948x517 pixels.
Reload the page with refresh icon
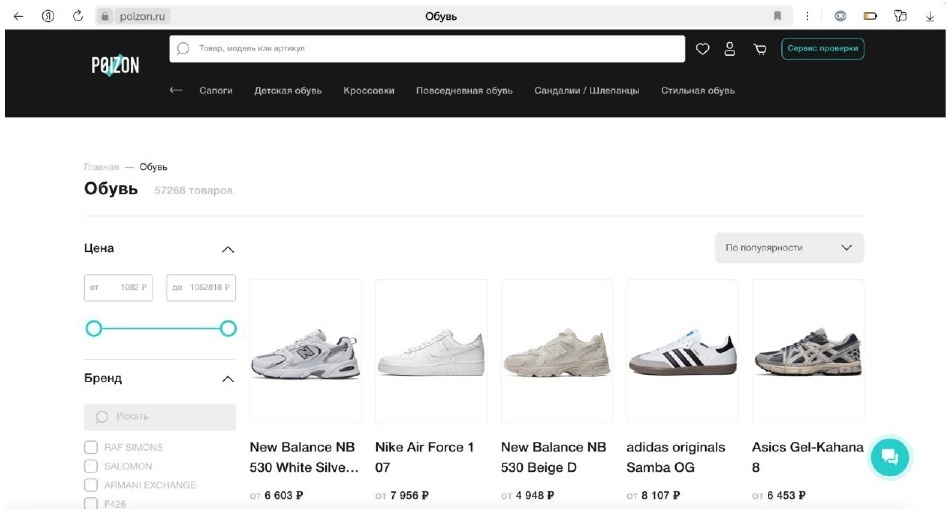(78, 16)
